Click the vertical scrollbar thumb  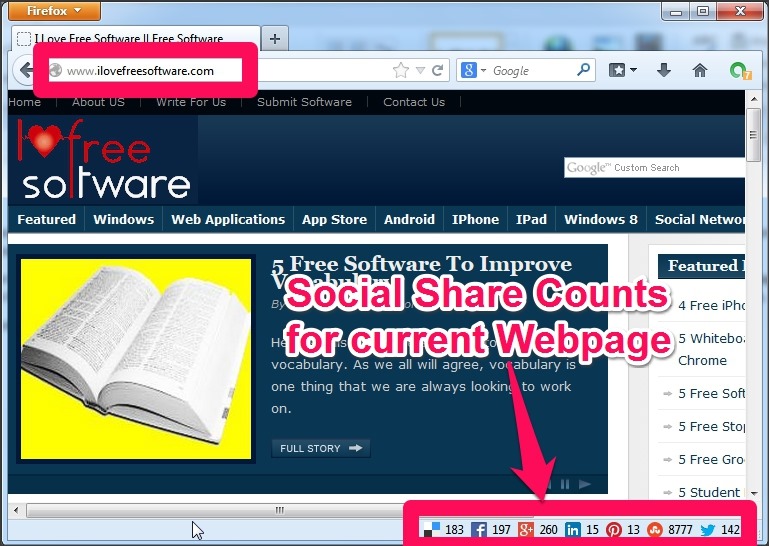754,135
